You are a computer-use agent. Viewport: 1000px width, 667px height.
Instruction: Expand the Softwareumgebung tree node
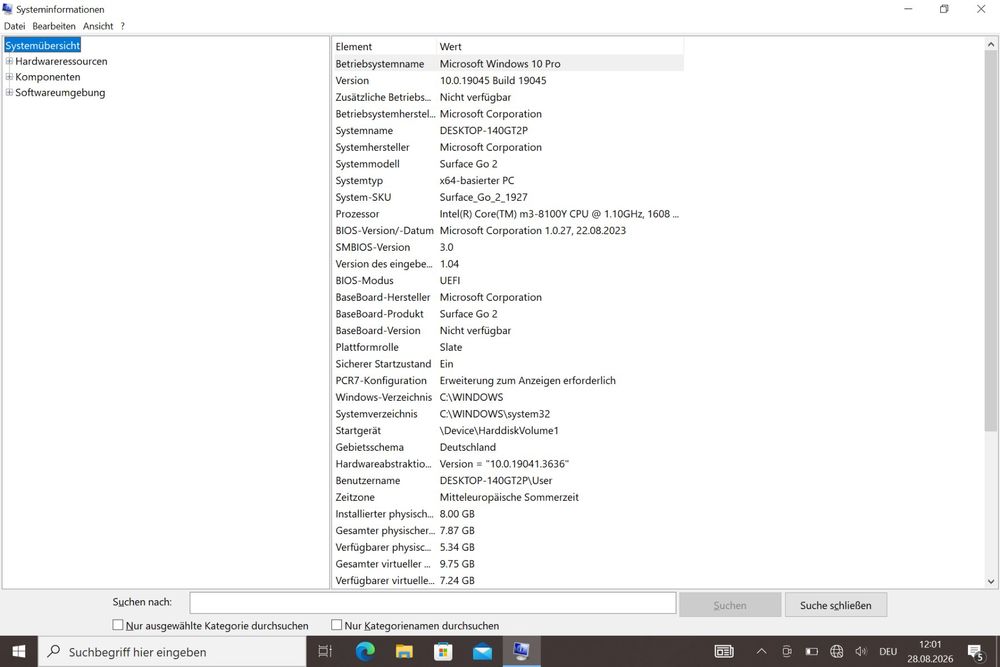pos(9,92)
